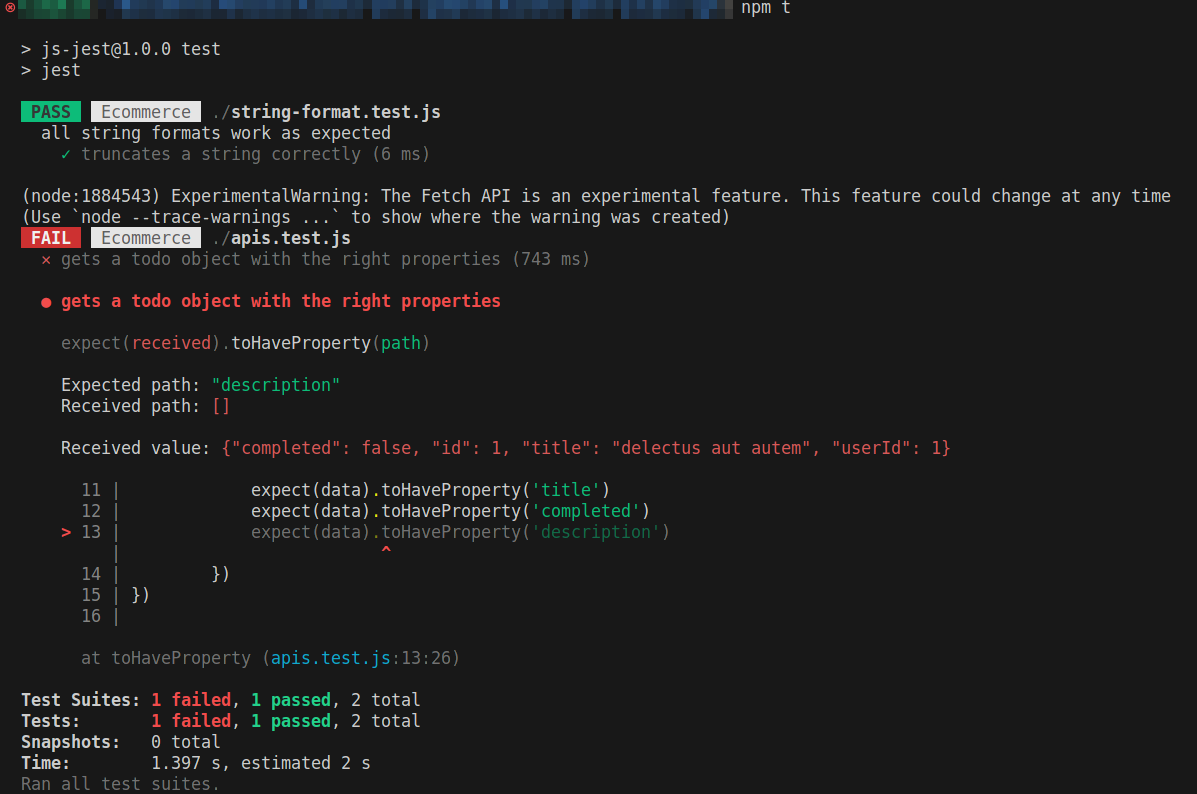Click the red circle icon at top-left corner
The height and width of the screenshot is (794, 1197).
(9, 8)
